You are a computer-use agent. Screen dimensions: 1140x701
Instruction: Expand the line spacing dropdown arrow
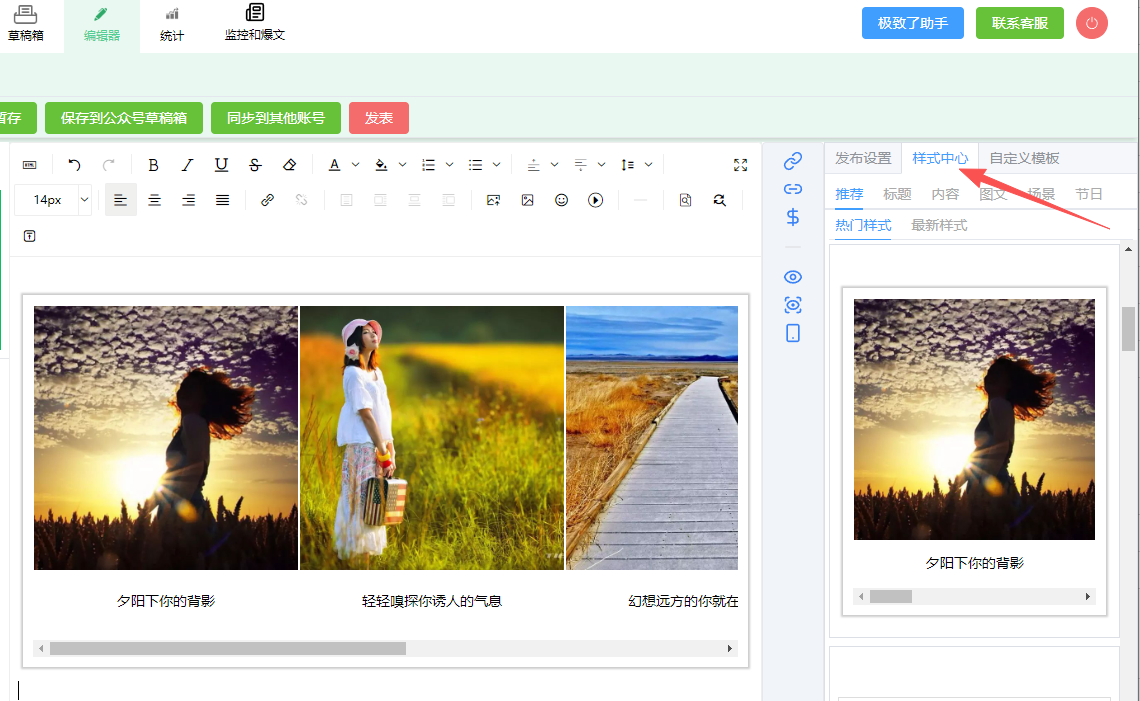[x=649, y=165]
